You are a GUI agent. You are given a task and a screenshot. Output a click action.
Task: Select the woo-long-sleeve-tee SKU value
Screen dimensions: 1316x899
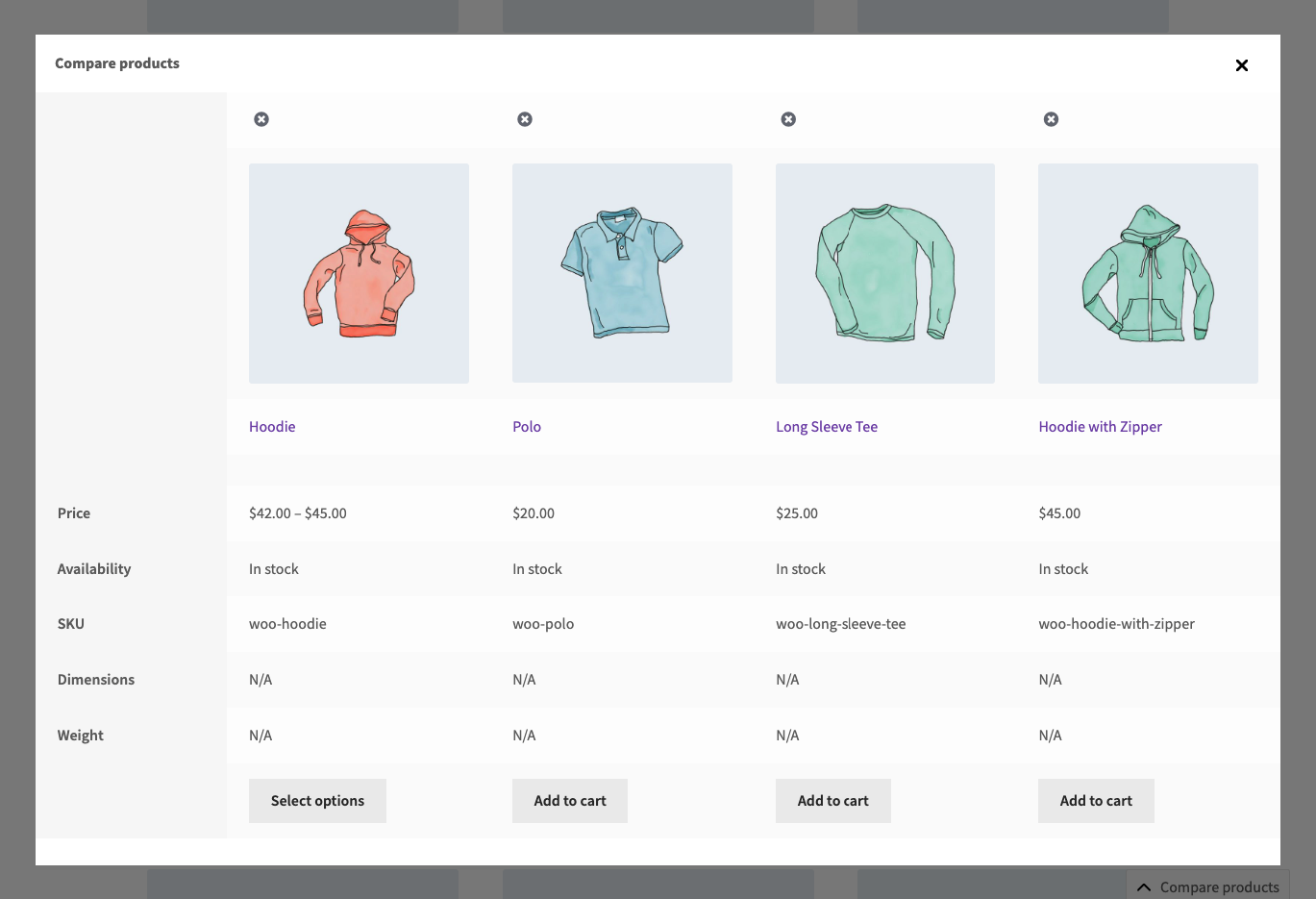[841, 624]
